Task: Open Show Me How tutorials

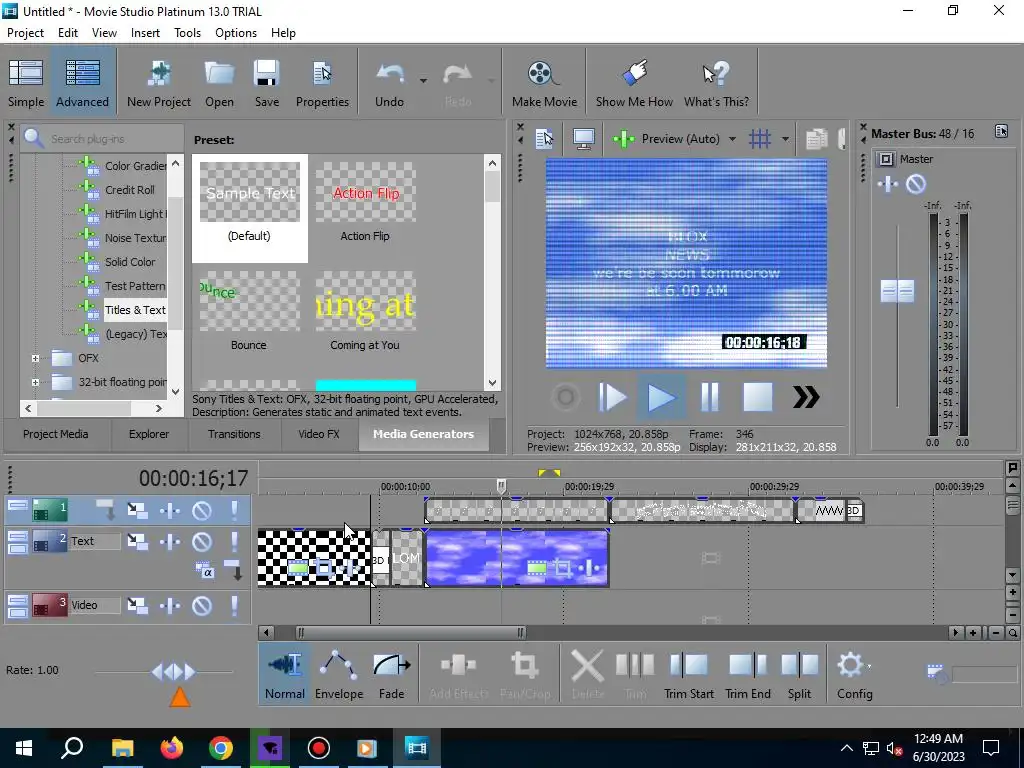Action: (x=633, y=83)
